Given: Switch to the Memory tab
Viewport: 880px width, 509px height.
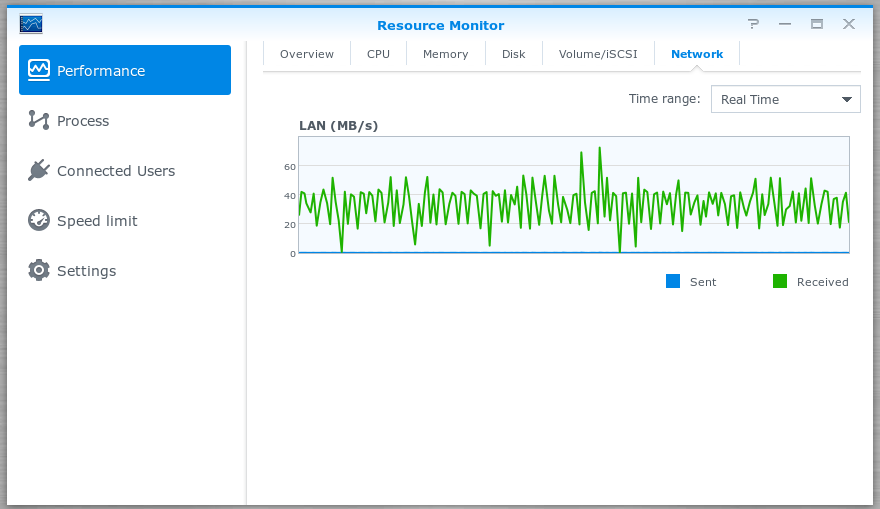Looking at the screenshot, I should (446, 54).
